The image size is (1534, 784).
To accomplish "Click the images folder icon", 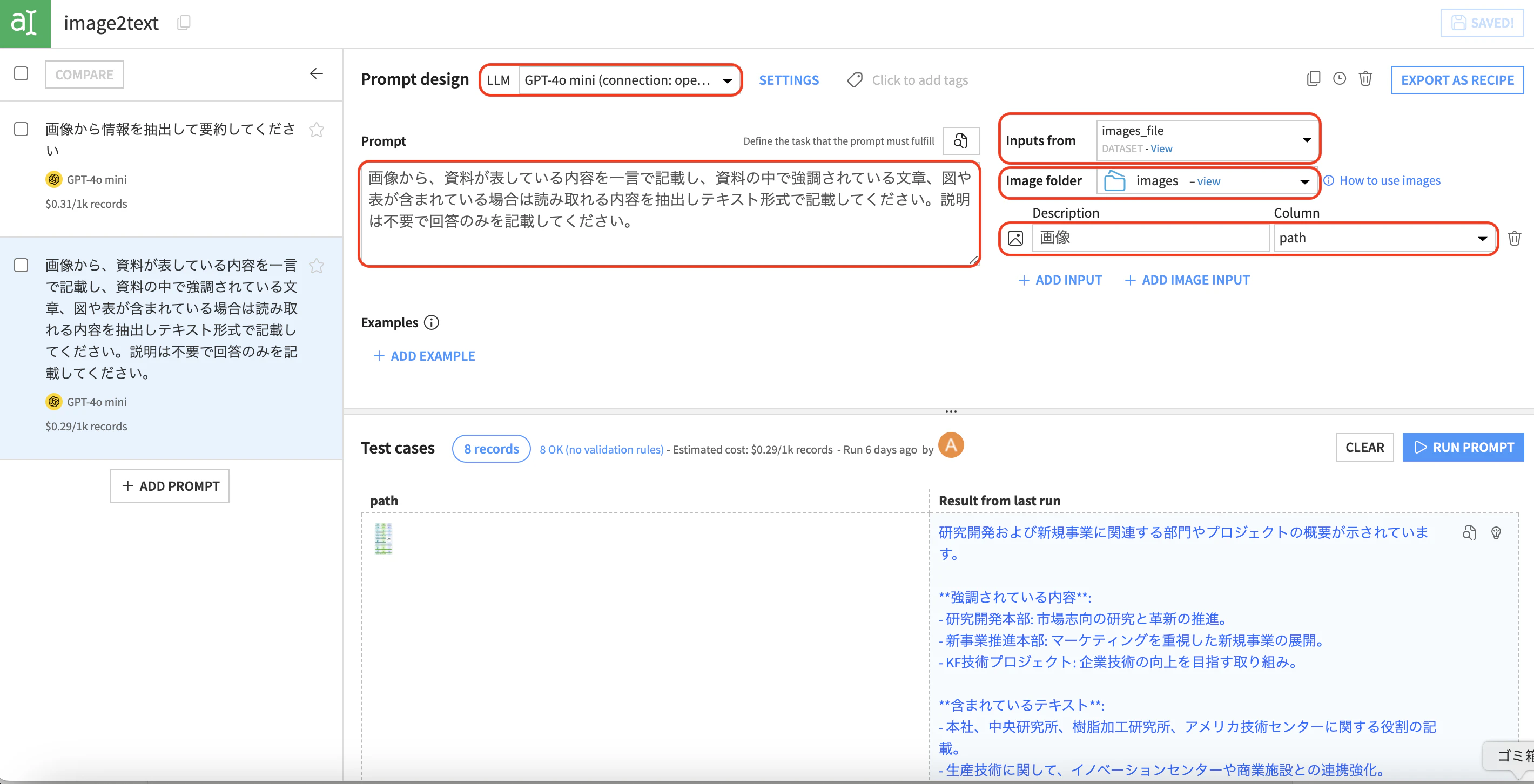I will tap(1115, 180).
